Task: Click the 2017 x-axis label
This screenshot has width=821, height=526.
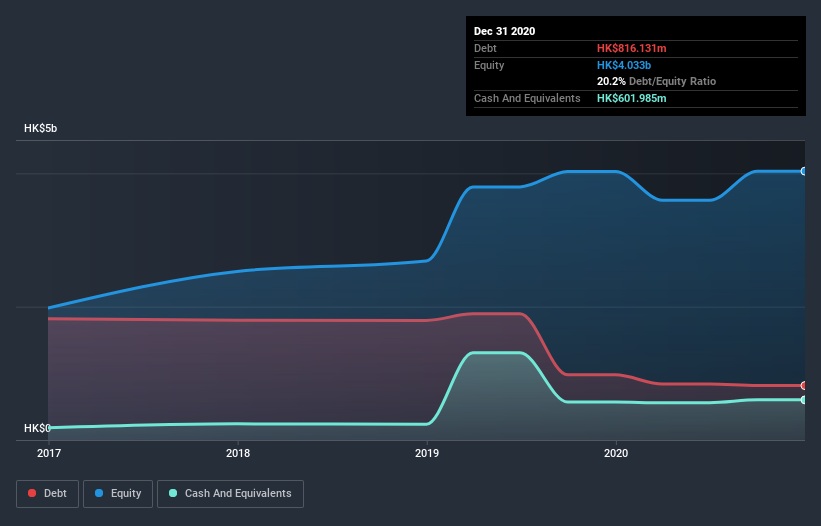Action: pyautogui.click(x=49, y=453)
